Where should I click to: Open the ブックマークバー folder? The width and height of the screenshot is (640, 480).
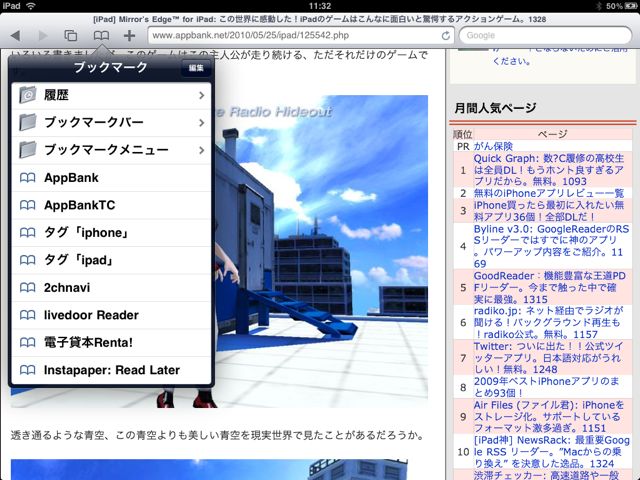pyautogui.click(x=111, y=122)
